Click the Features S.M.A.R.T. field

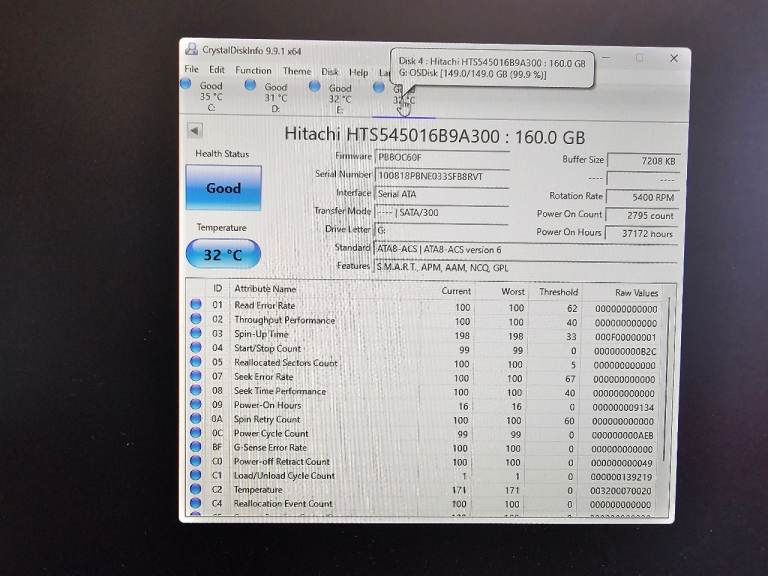tap(526, 267)
